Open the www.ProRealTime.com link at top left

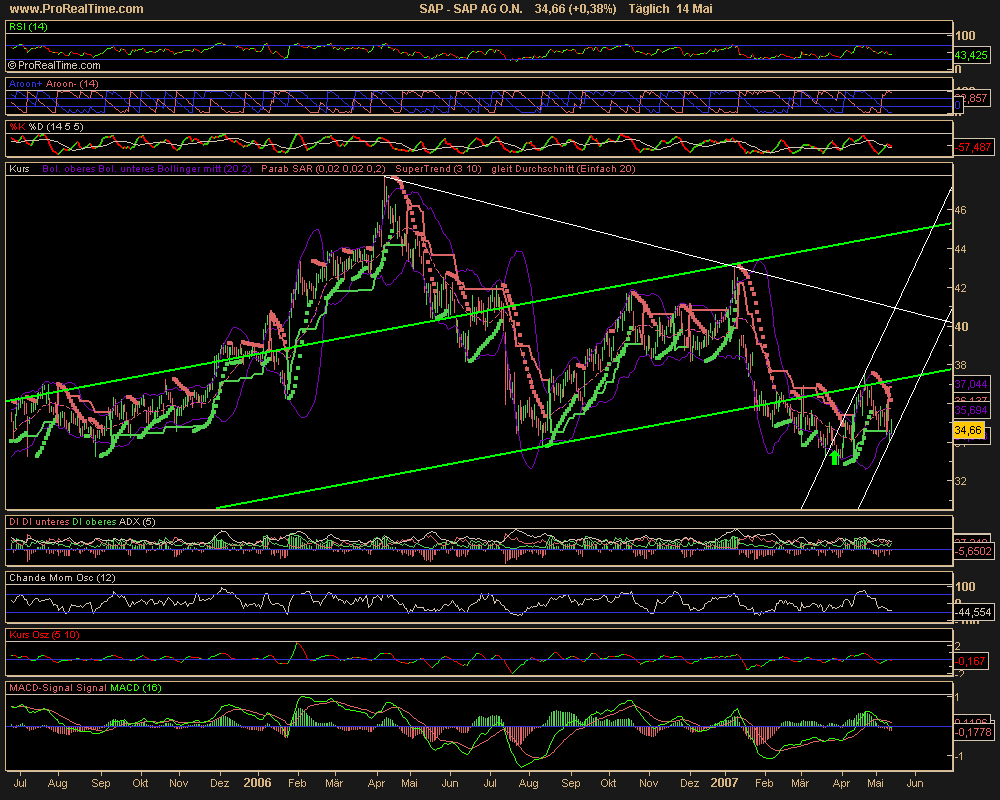[74, 9]
